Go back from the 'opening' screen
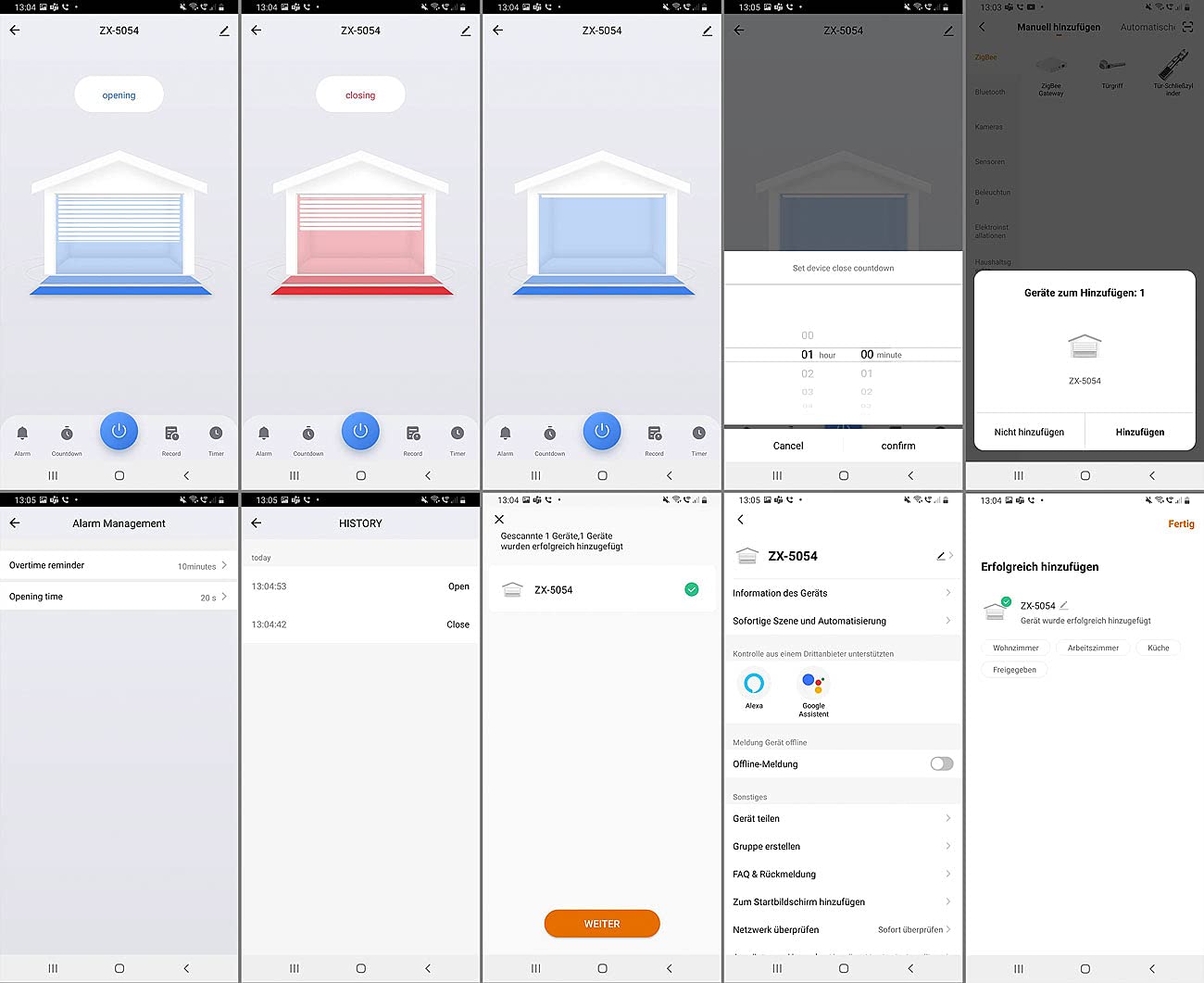 (x=15, y=31)
